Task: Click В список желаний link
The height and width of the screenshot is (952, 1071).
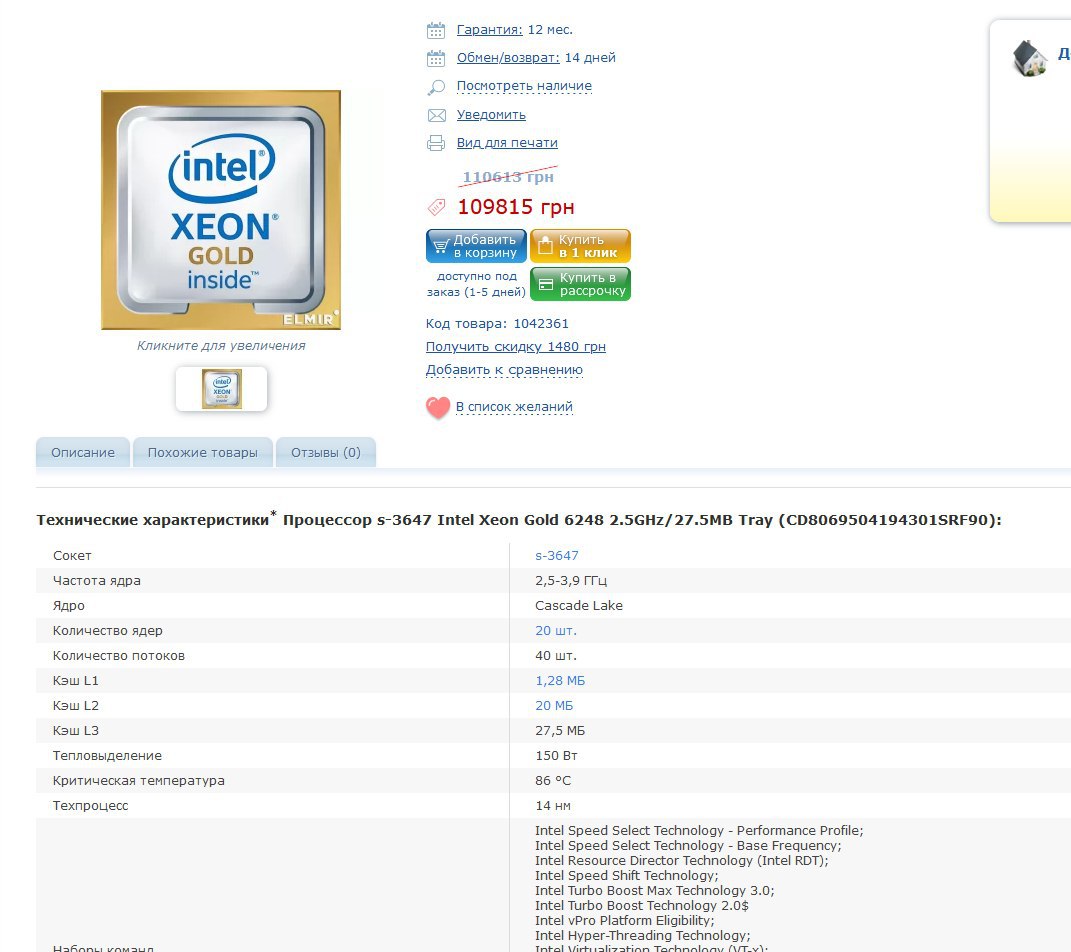Action: [514, 407]
